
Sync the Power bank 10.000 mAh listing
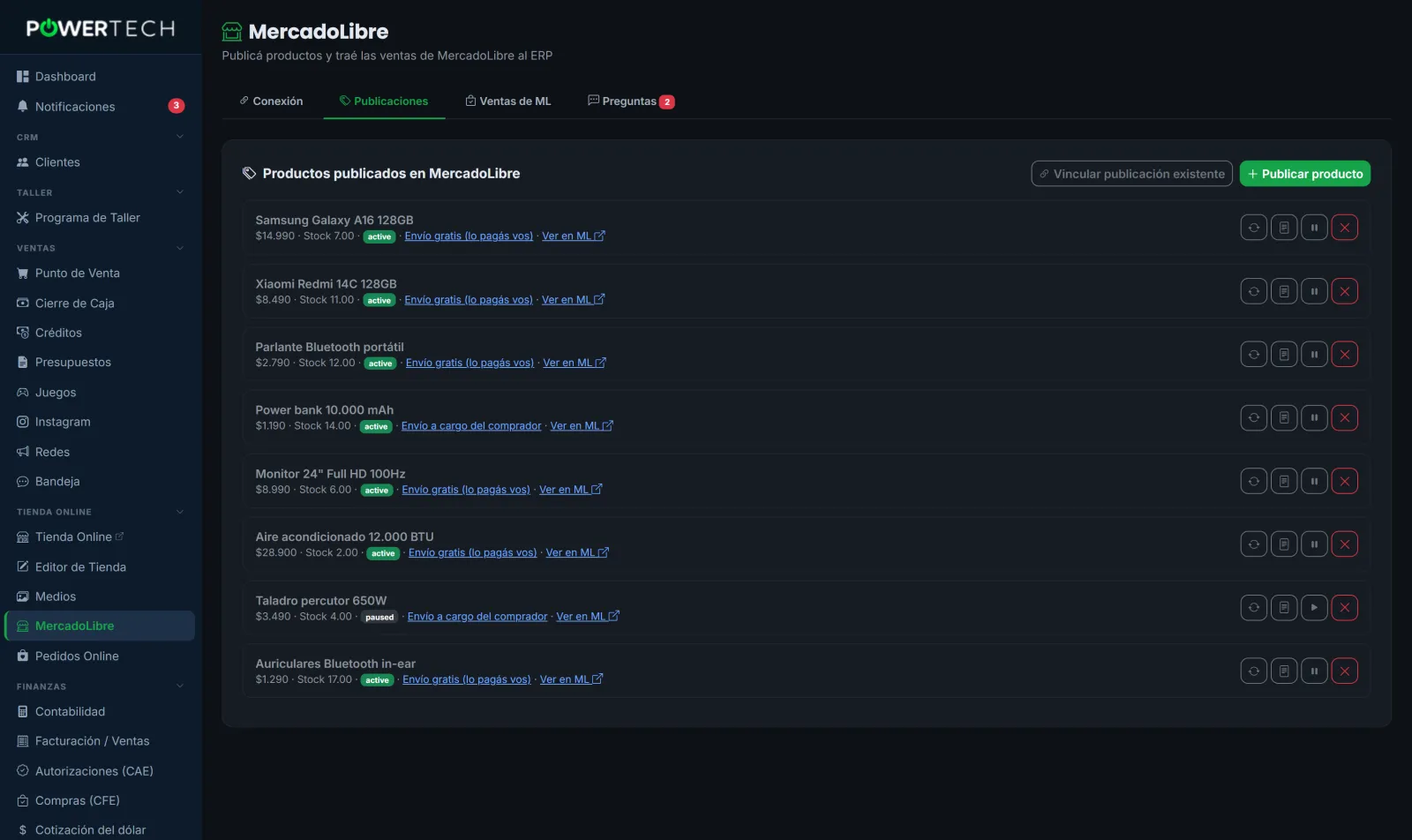(x=1253, y=418)
